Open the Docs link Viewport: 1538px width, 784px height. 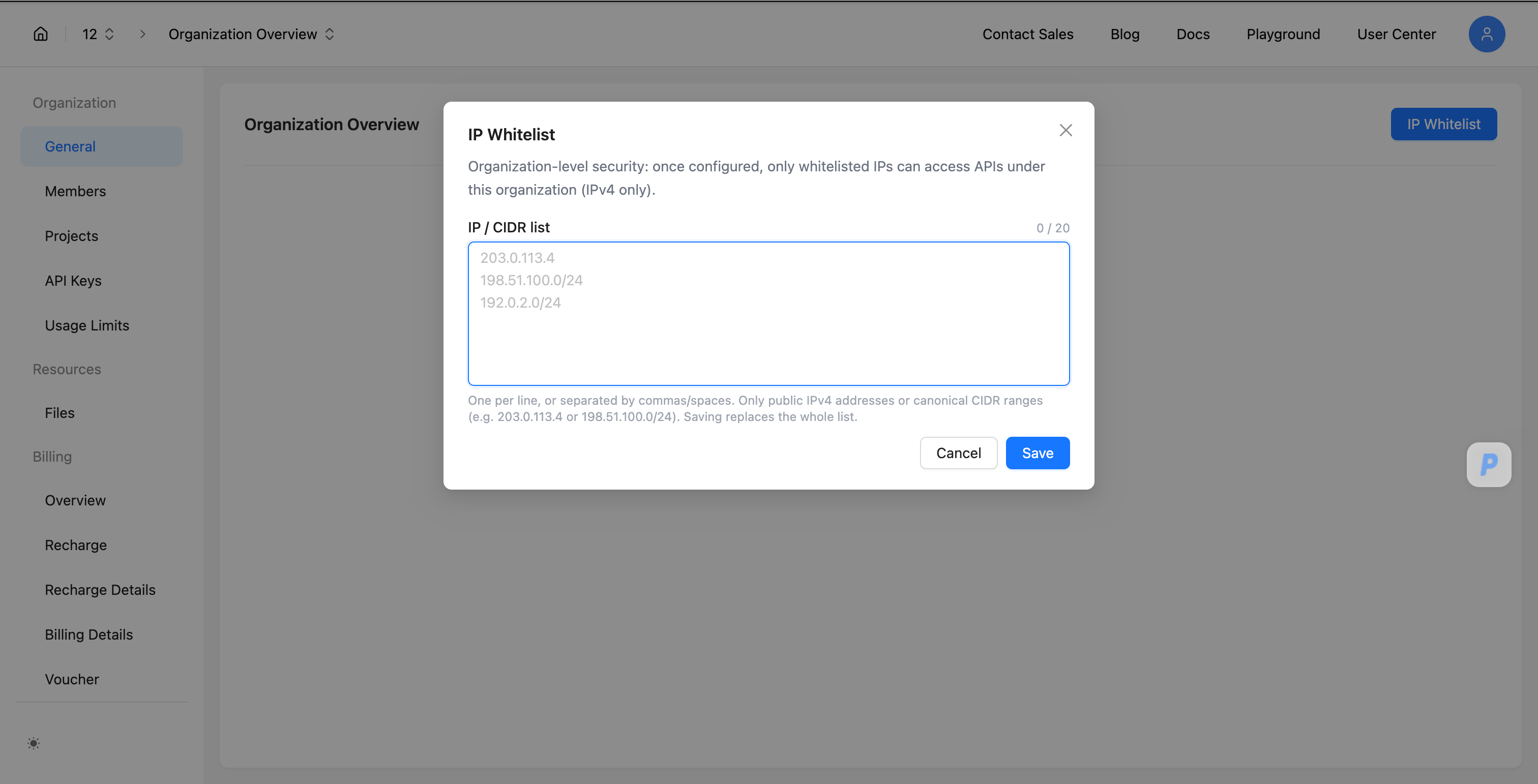pos(1193,34)
